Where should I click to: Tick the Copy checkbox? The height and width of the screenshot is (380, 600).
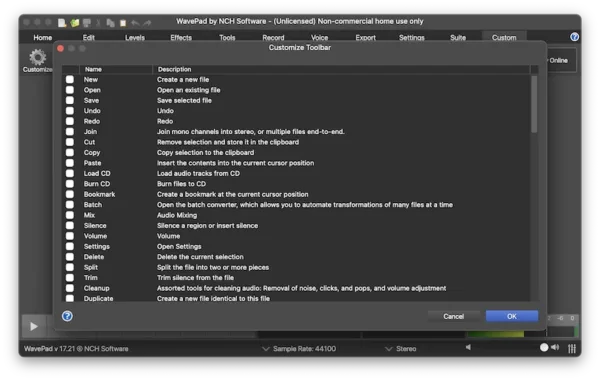click(70, 152)
